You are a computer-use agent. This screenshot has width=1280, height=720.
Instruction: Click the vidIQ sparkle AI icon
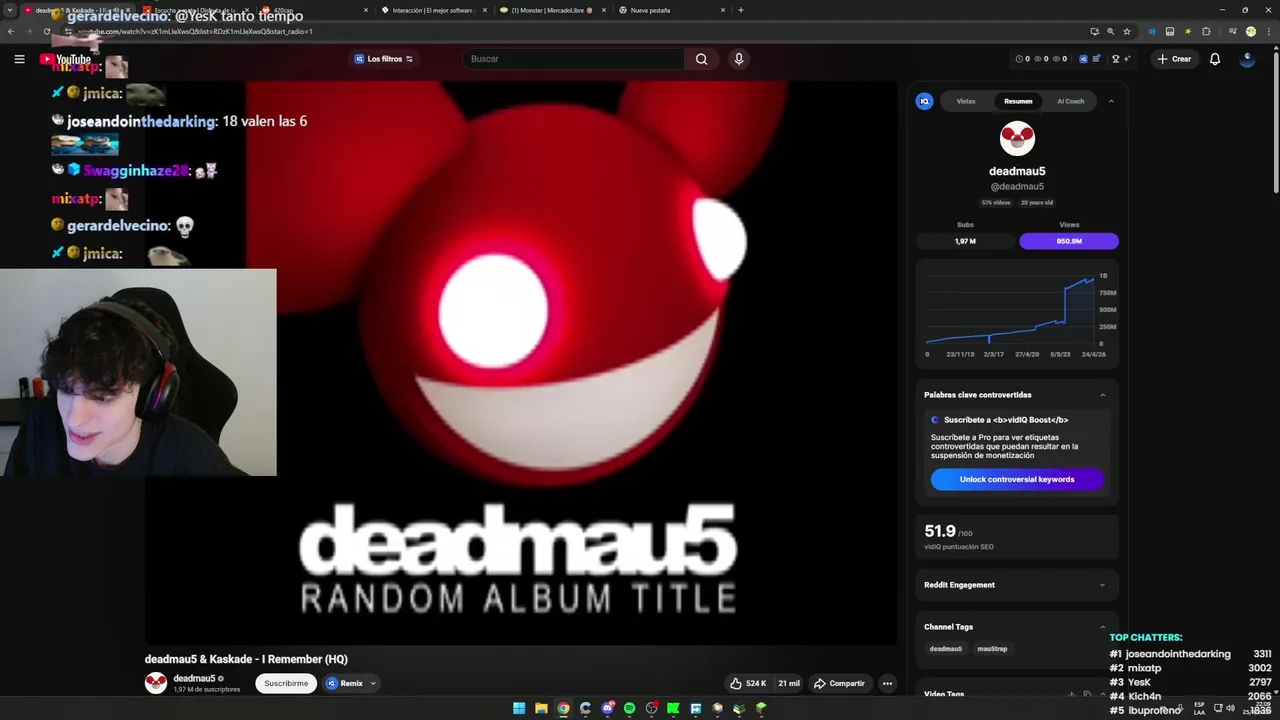(1127, 59)
